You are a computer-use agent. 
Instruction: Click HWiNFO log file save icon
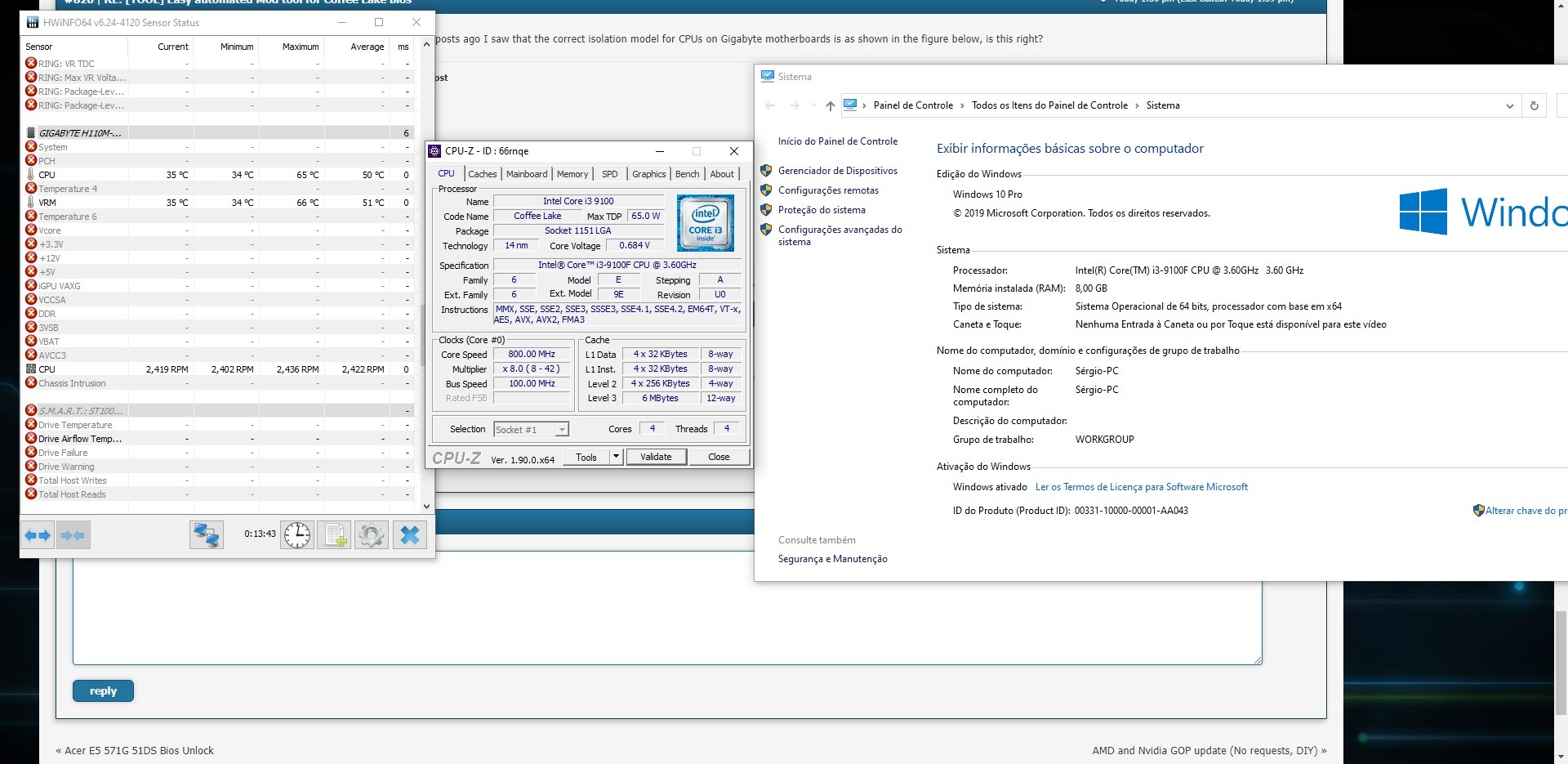[x=334, y=535]
